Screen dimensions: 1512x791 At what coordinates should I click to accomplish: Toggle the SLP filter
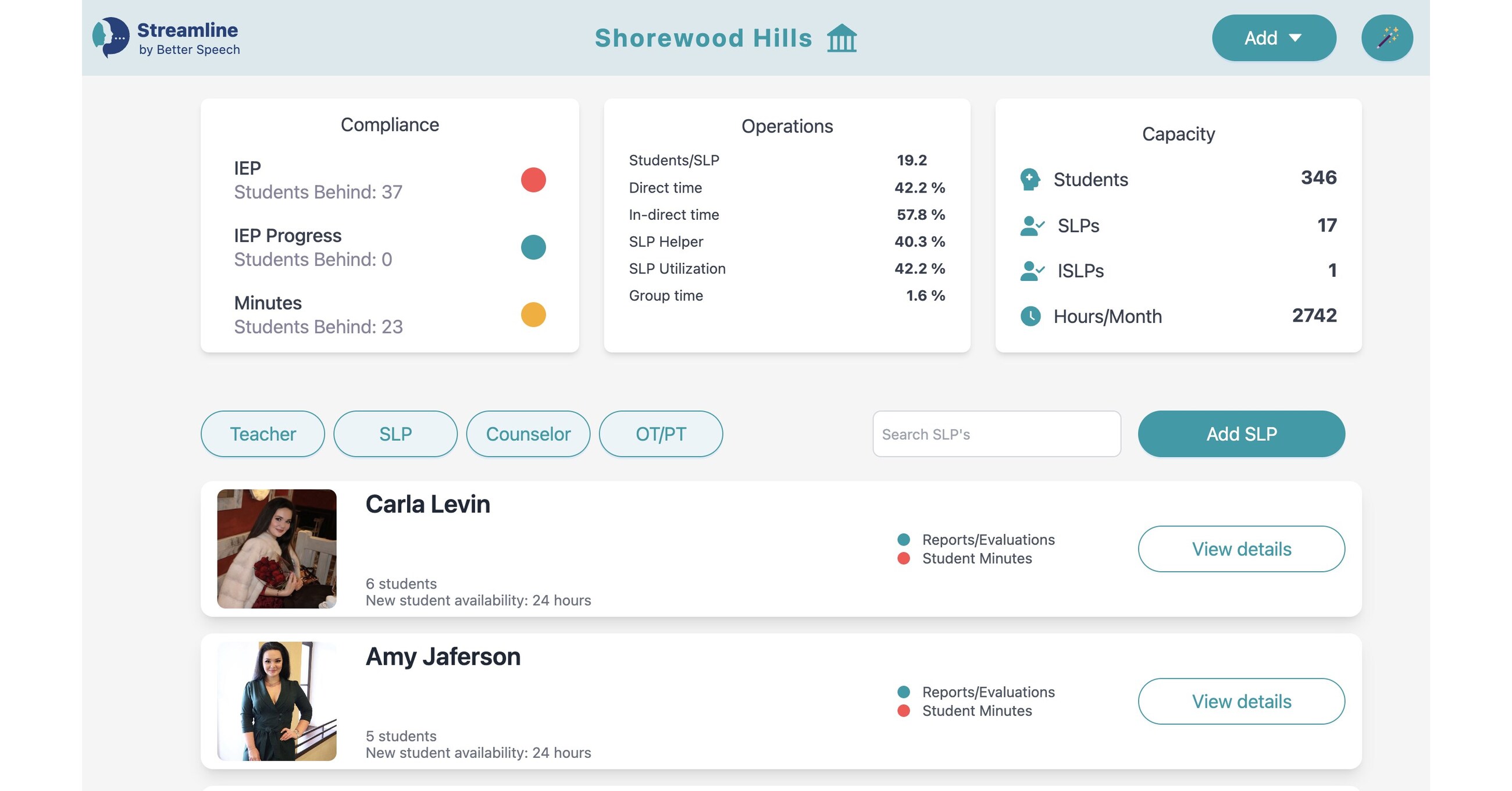395,433
